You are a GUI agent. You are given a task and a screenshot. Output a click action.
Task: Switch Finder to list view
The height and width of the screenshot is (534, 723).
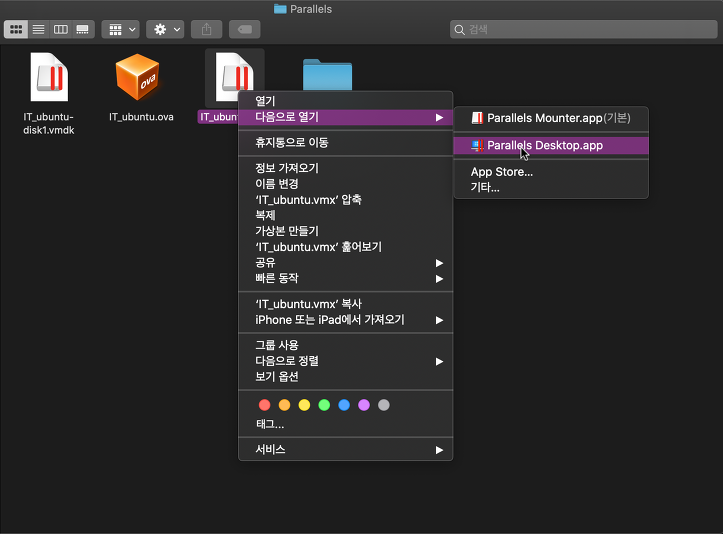tap(39, 30)
